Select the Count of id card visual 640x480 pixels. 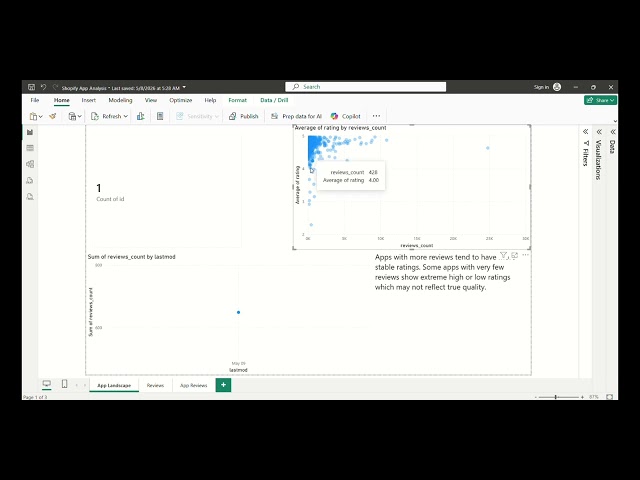point(163,190)
